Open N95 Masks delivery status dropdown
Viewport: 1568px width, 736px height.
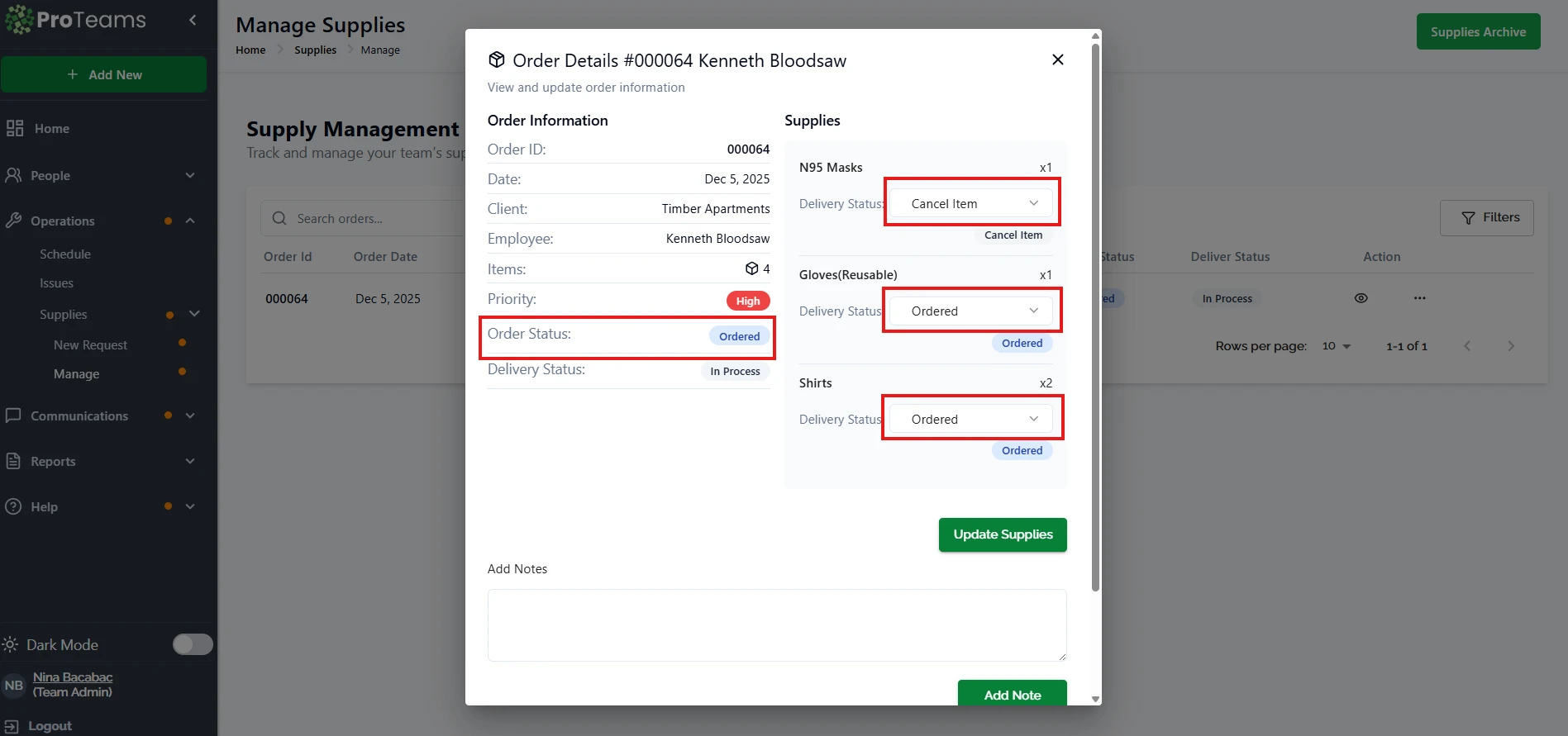(x=971, y=203)
